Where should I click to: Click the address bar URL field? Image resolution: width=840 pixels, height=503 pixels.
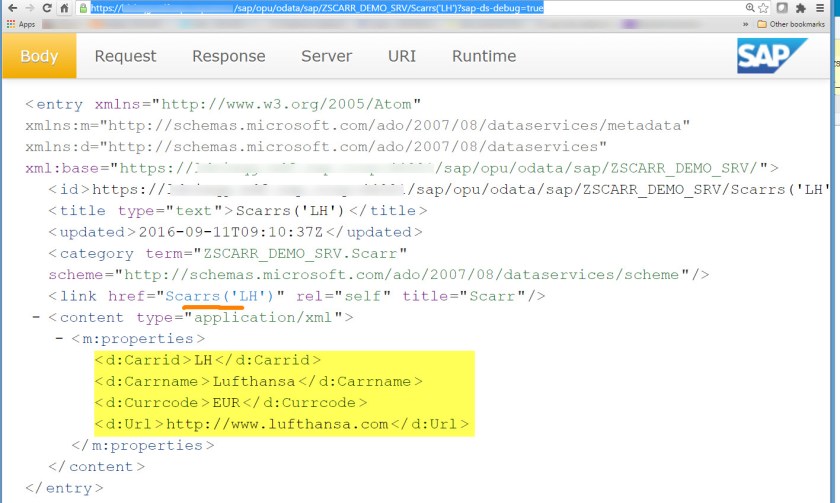[412, 8]
